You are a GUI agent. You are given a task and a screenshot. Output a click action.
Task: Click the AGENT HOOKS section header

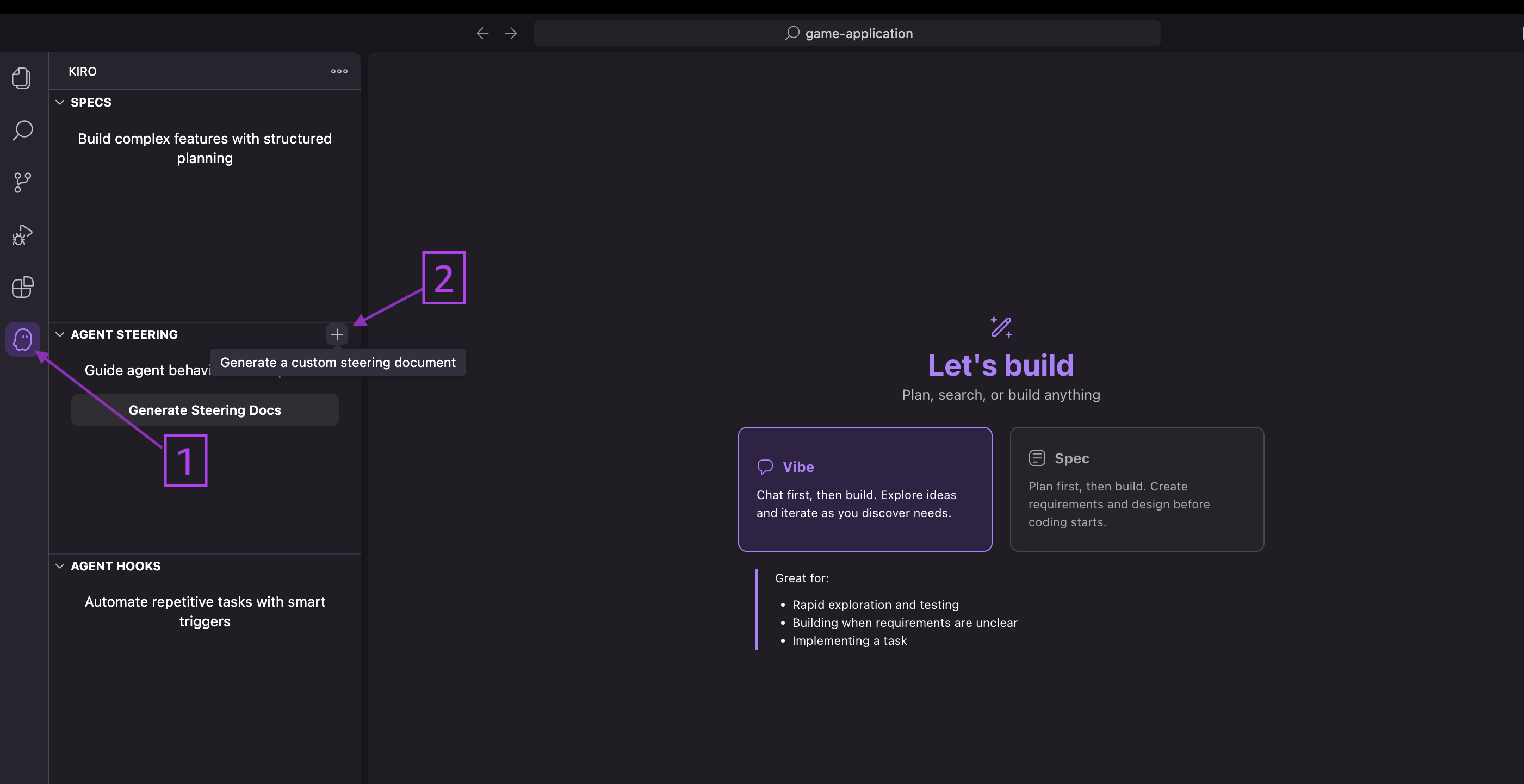click(116, 566)
